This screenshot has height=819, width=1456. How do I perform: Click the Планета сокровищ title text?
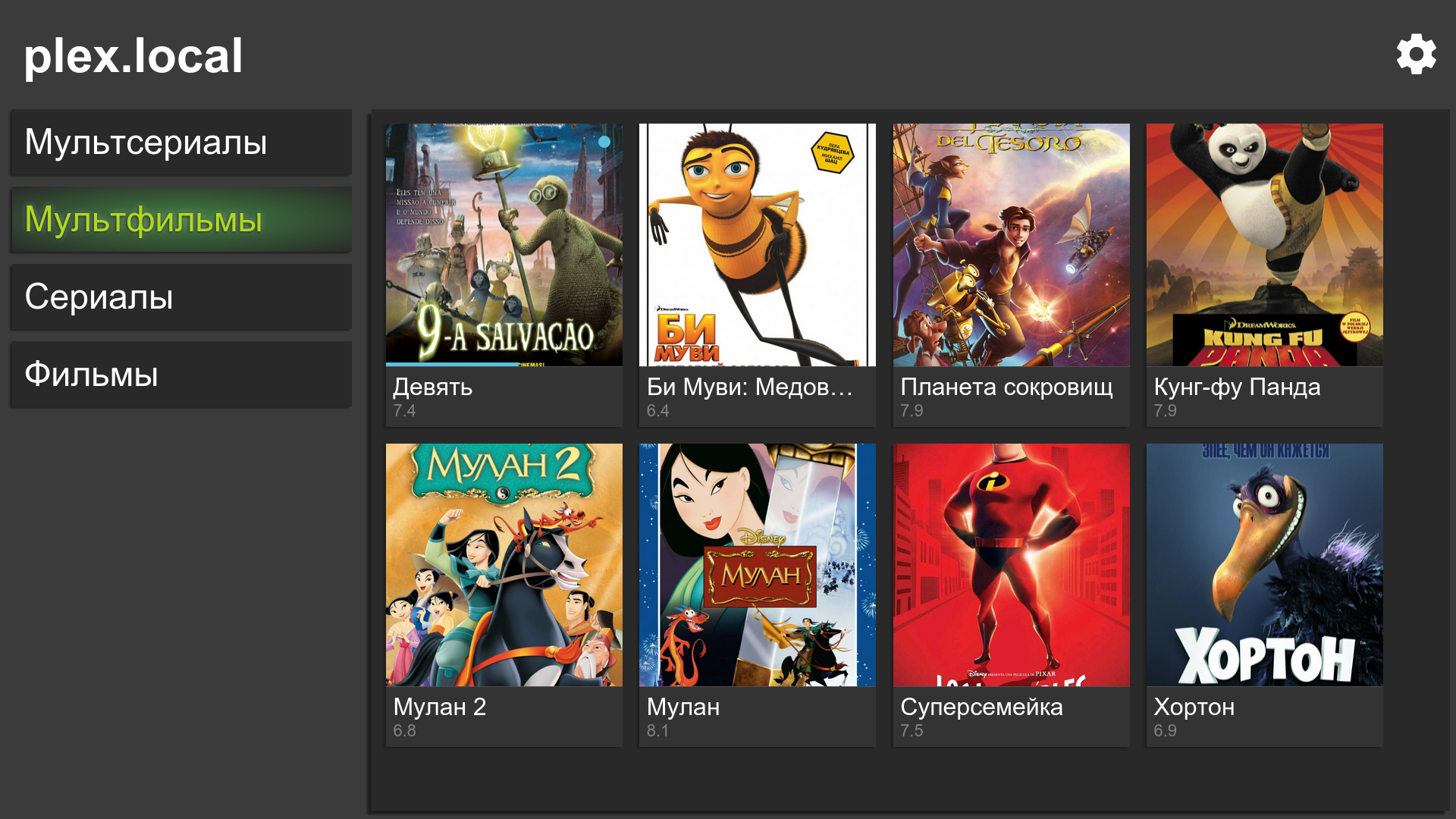[1006, 388]
